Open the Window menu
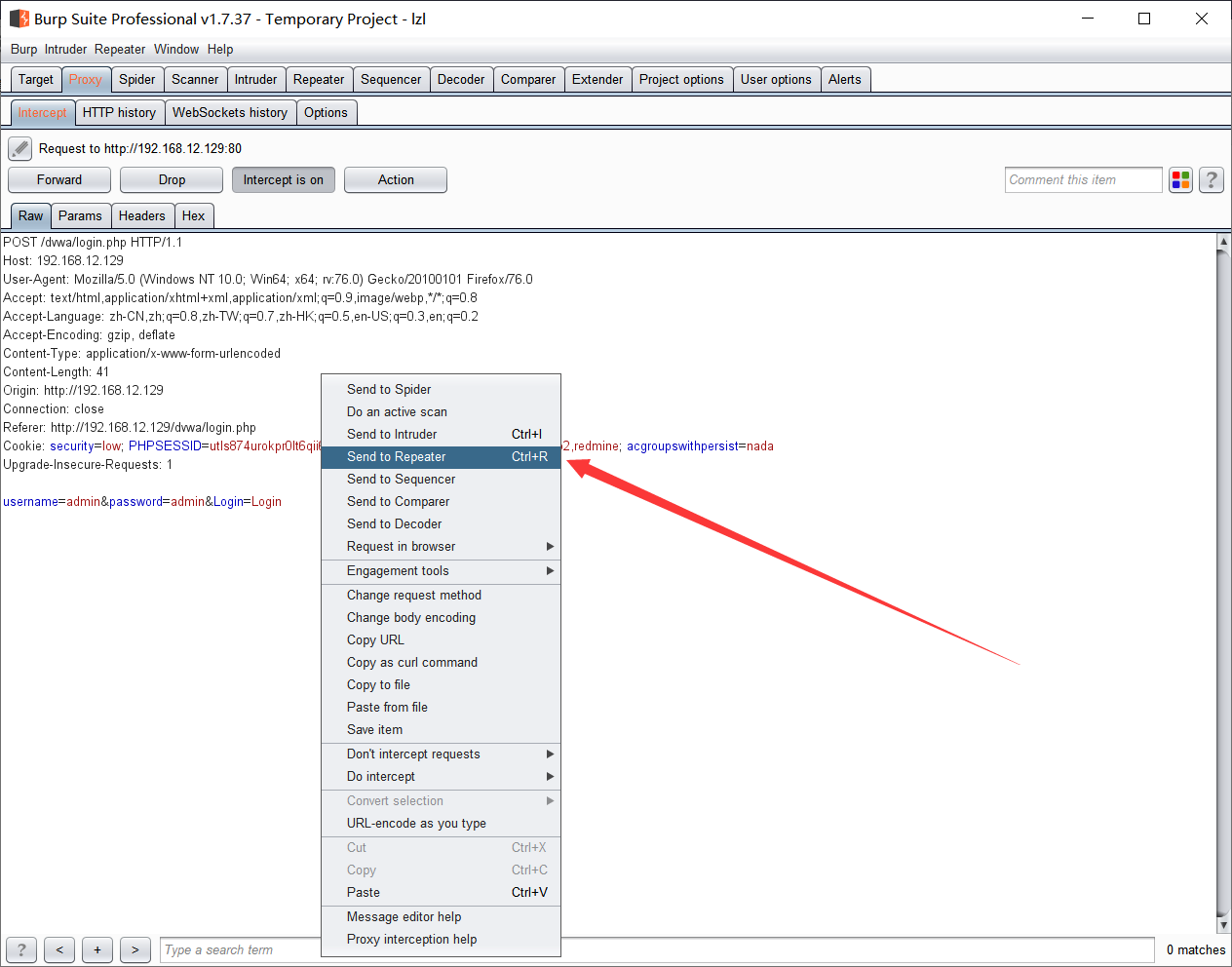 (x=176, y=50)
